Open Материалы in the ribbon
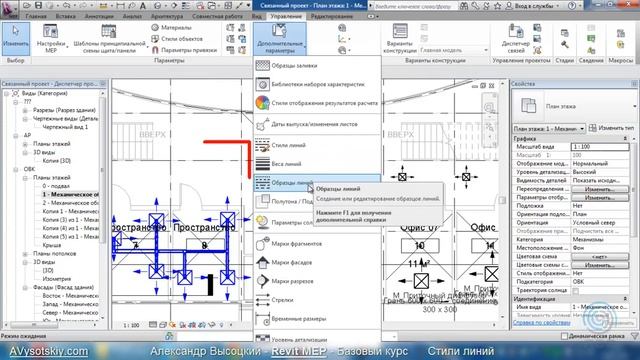This screenshot has width=640, height=360. 171,28
